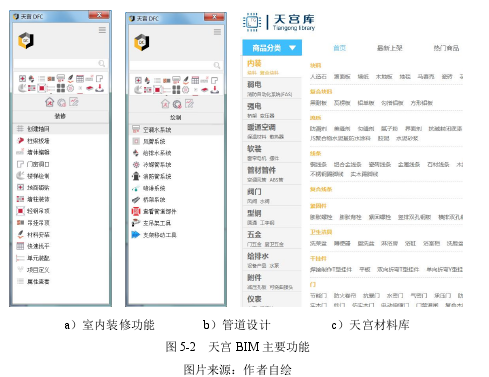489x377 pixels.
Task: Expand the 暖通空调 category
Action: (x=272, y=131)
